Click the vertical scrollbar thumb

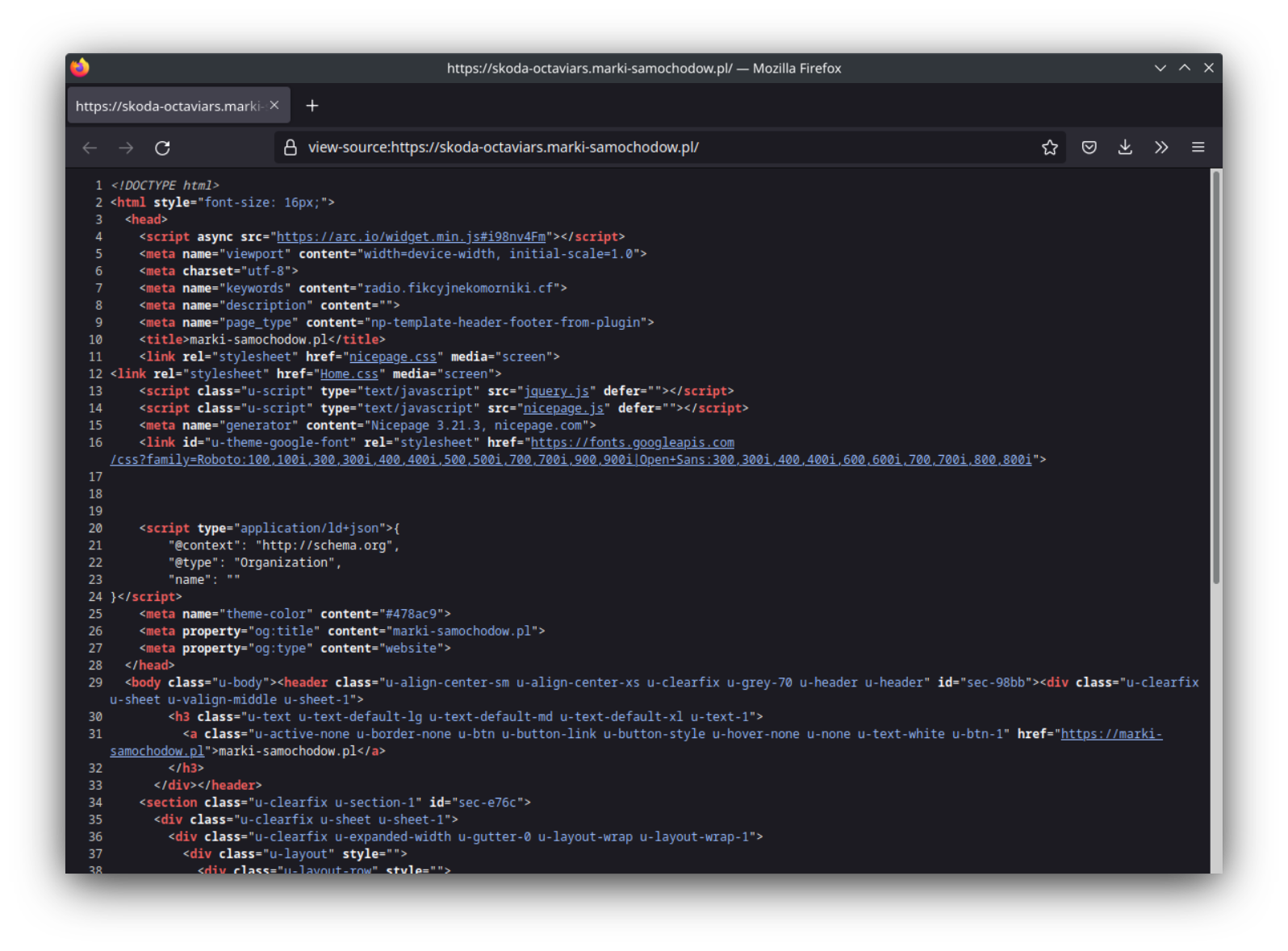(1215, 377)
